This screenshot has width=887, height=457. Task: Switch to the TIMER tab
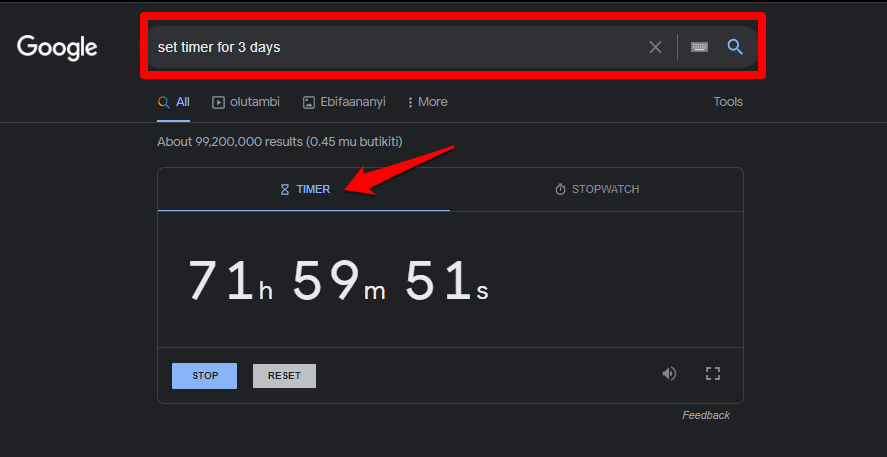coord(304,189)
